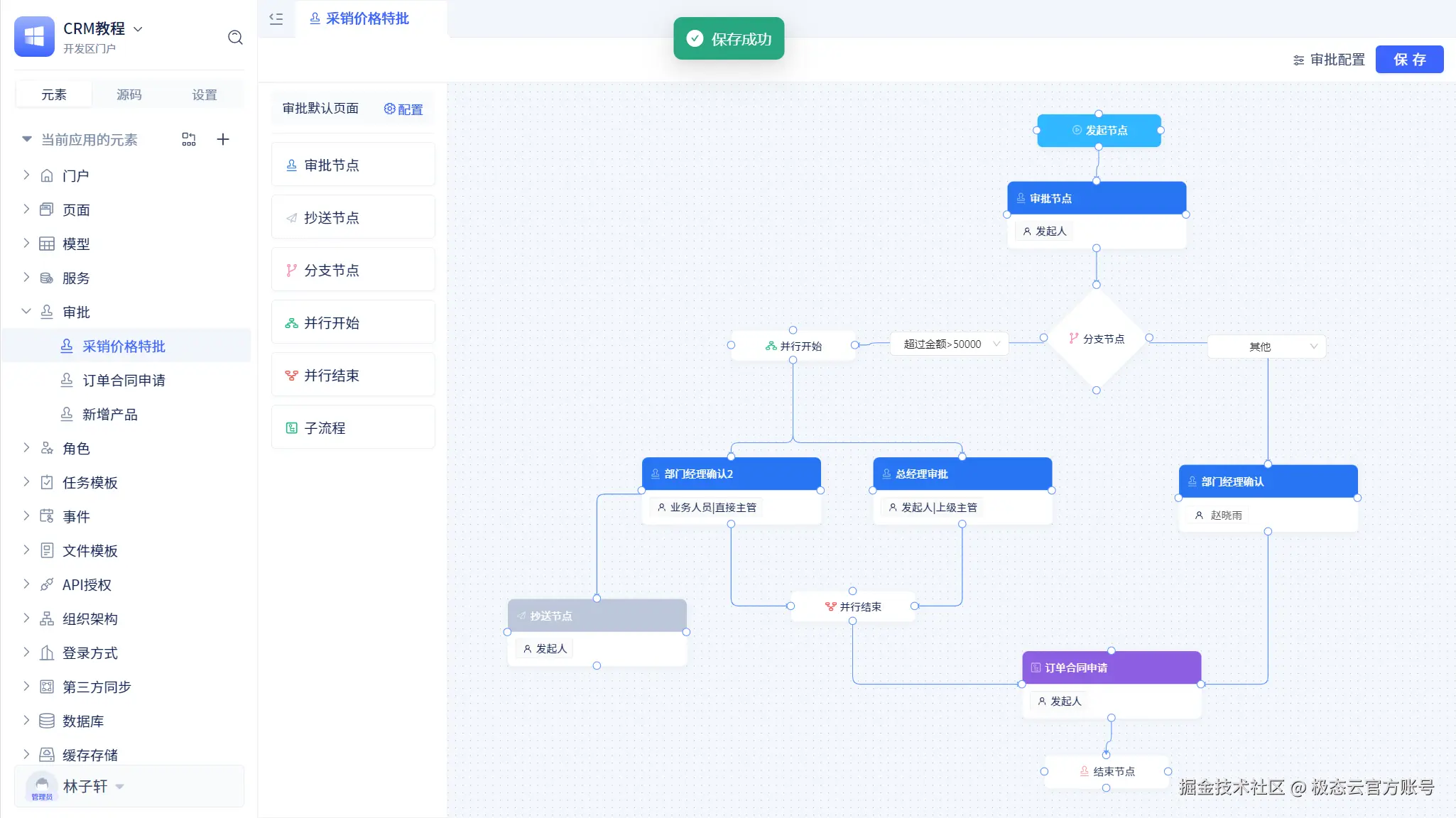Screen dimensions: 1456x818
Task: Switch to the 设置 tab
Action: coord(205,94)
